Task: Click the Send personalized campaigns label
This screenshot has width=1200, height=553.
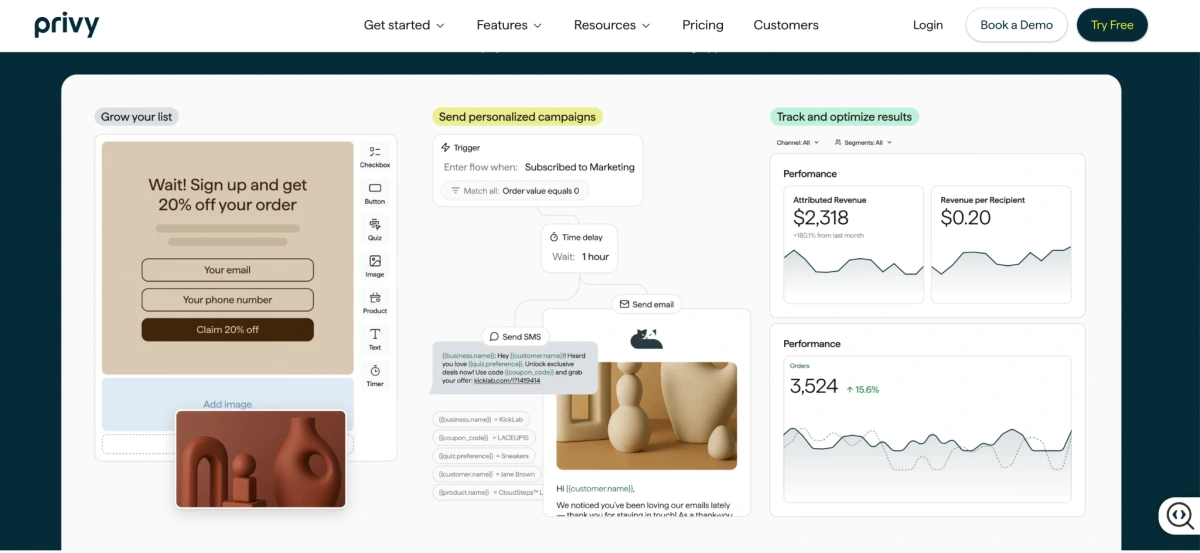Action: click(517, 117)
